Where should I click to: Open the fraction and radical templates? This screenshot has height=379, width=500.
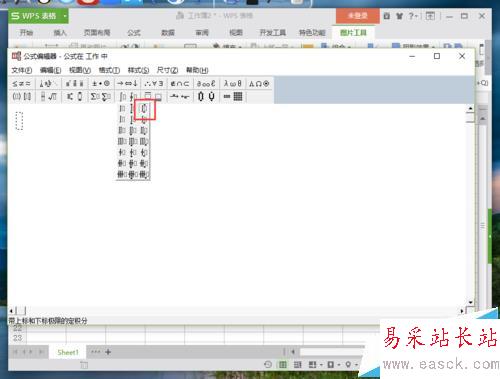coord(48,97)
